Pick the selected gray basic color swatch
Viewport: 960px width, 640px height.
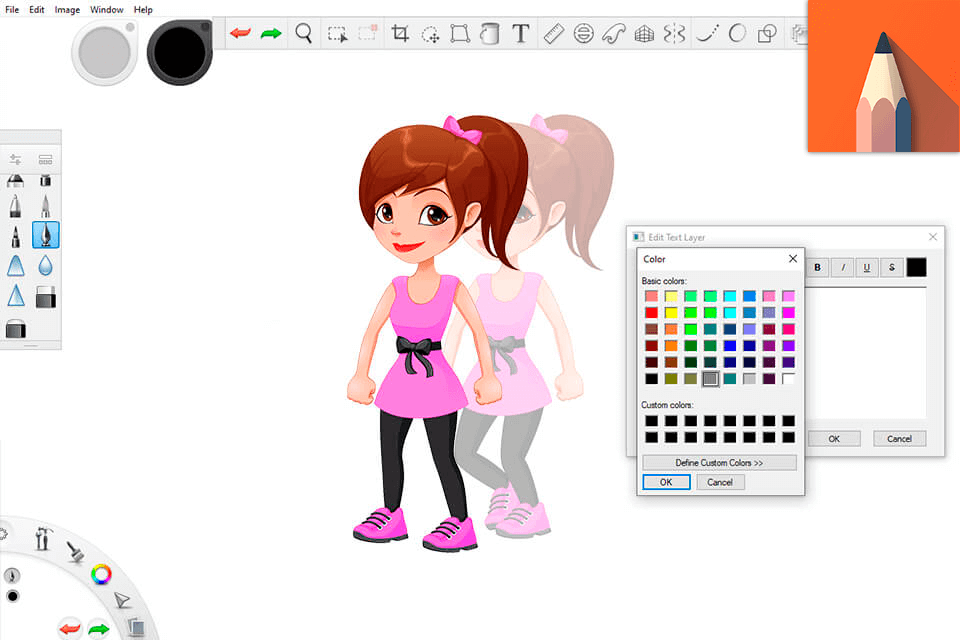coord(710,378)
